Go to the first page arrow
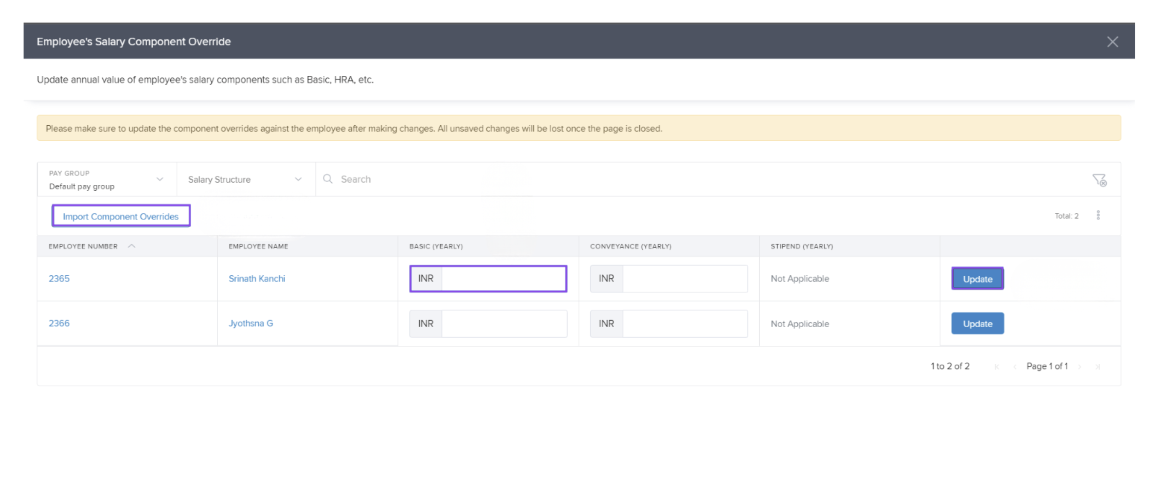1161x481 pixels. point(996,367)
